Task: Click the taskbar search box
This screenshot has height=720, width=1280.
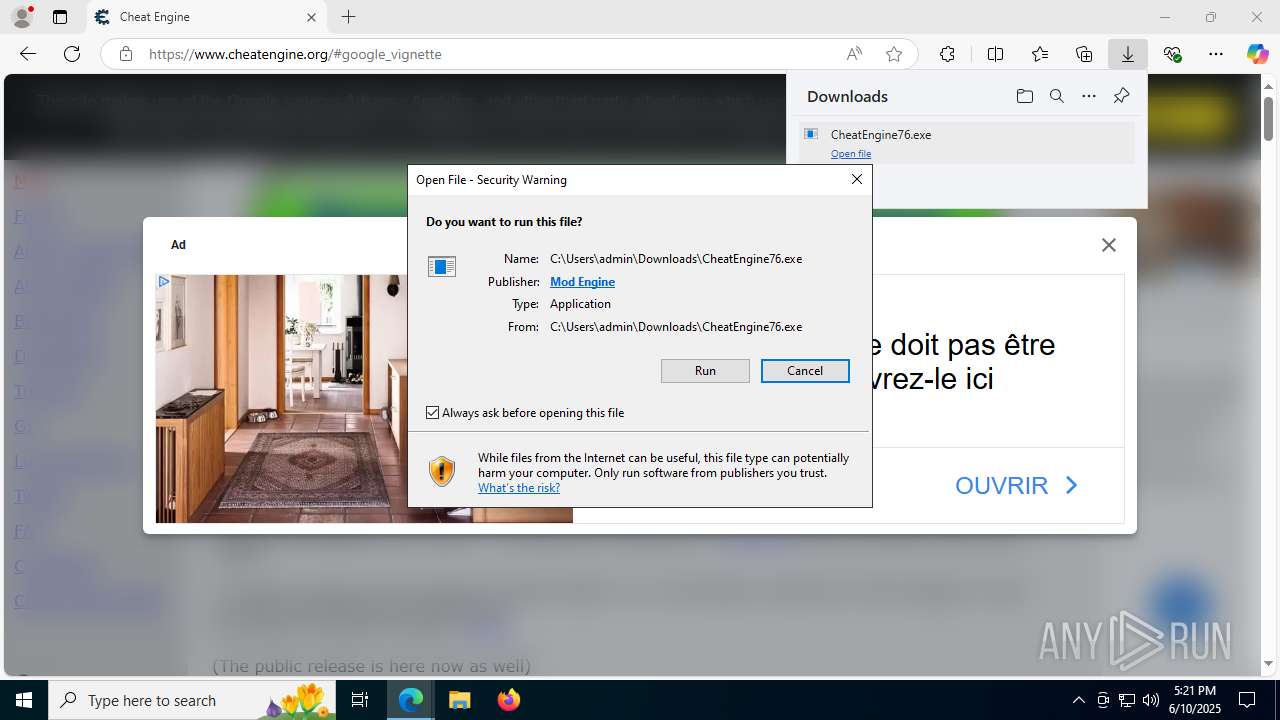Action: (x=192, y=700)
